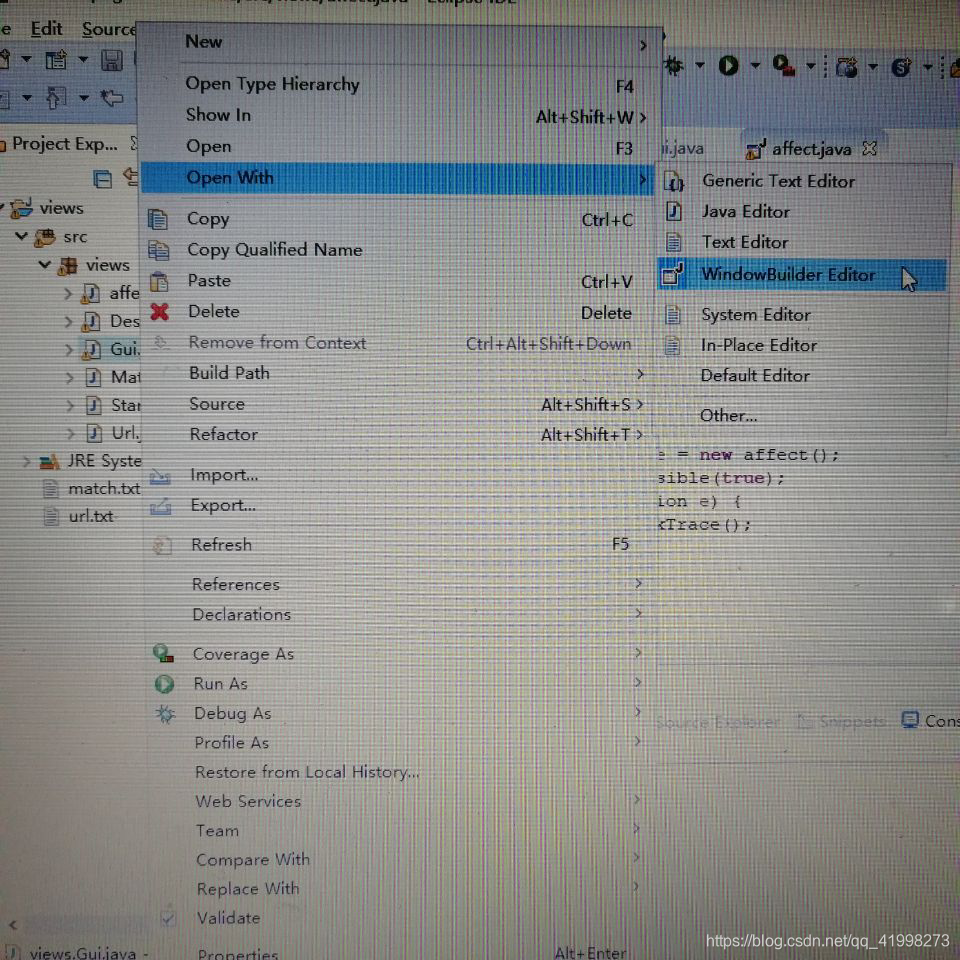
Task: Click the save floppy disk toolbar icon
Action: 111,60
